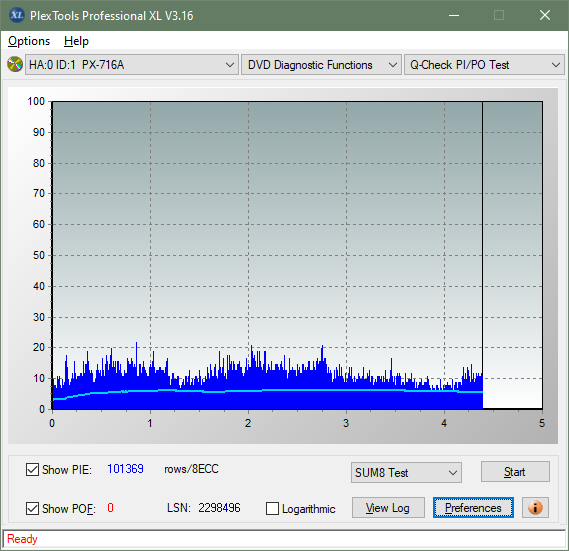Open the Options menu
The width and height of the screenshot is (569, 551).
tap(29, 41)
